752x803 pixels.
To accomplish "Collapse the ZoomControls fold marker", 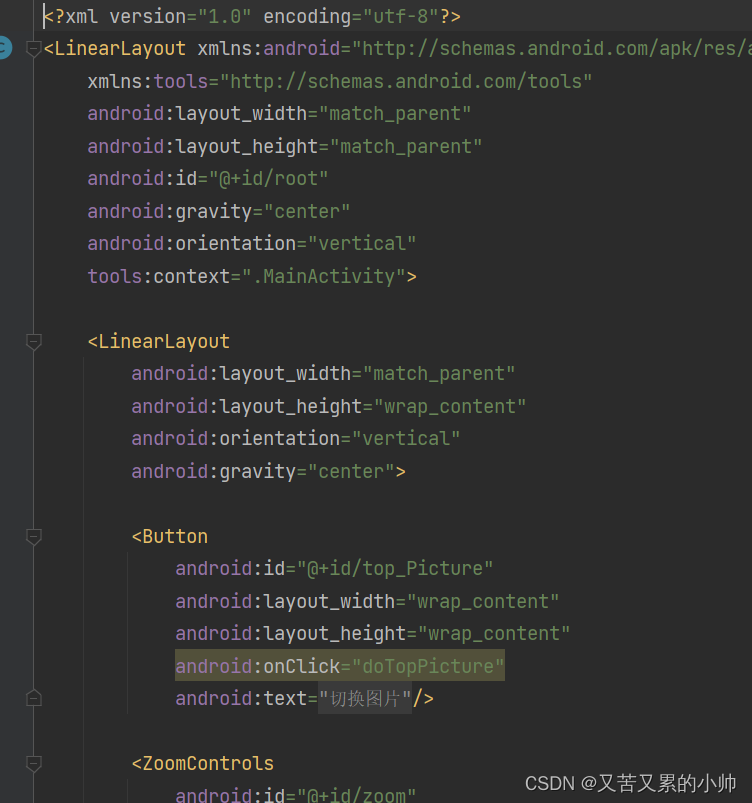I will coord(33,764).
